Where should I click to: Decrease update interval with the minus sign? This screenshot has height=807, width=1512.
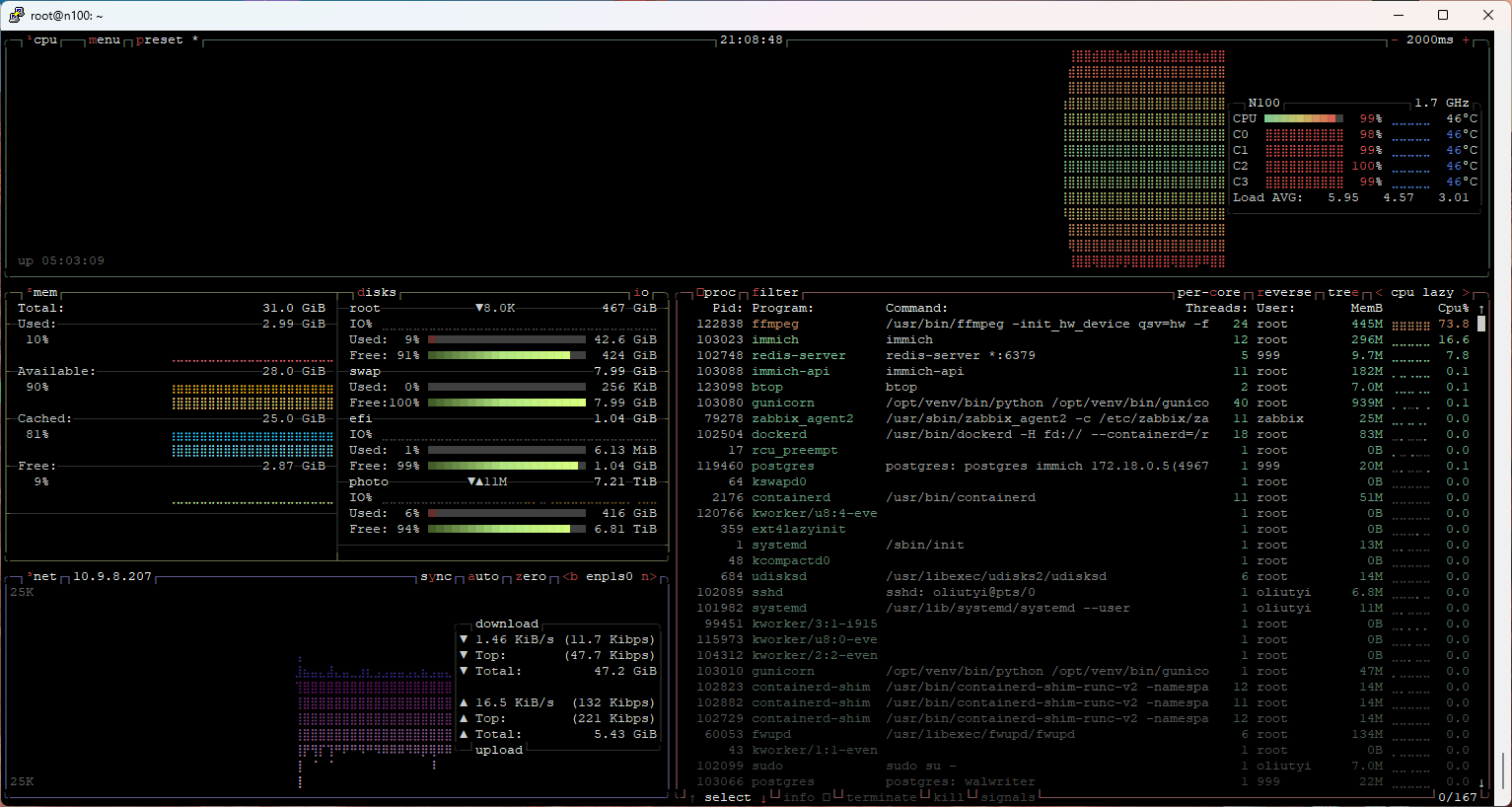pyautogui.click(x=1395, y=40)
